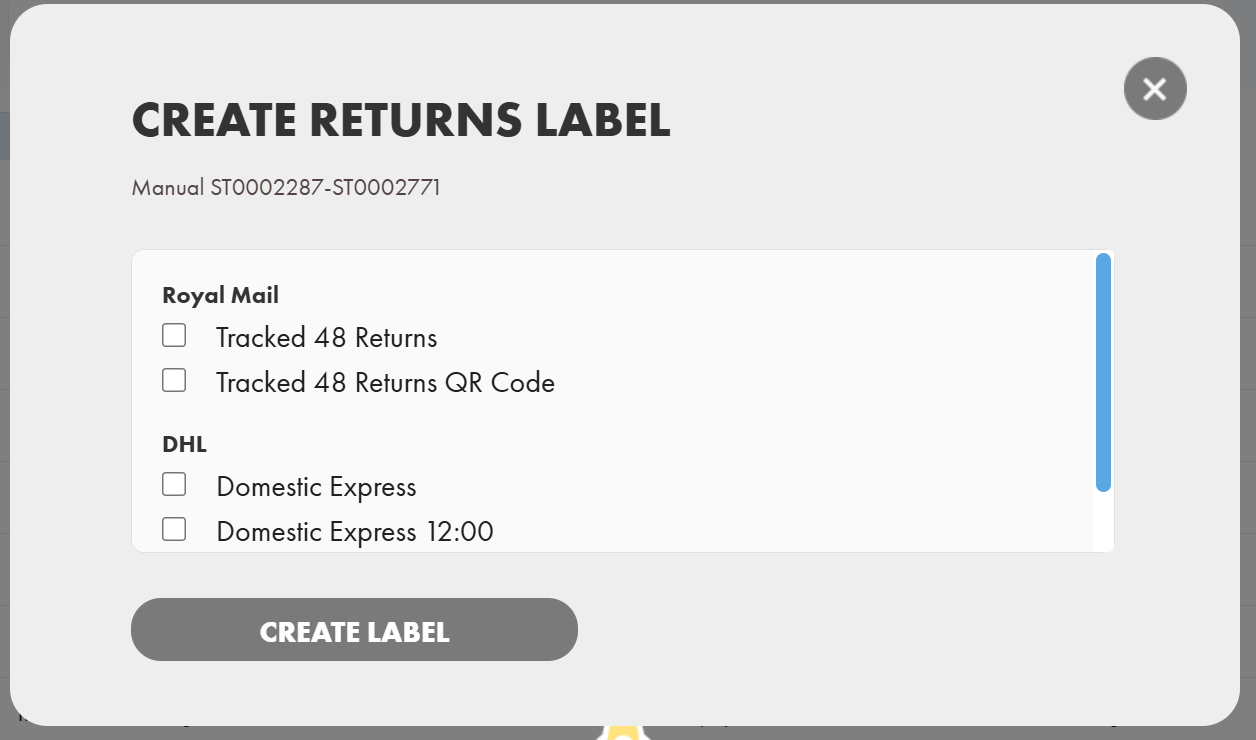1256x740 pixels.
Task: Check the DHL Domestic Express box
Action: (174, 485)
